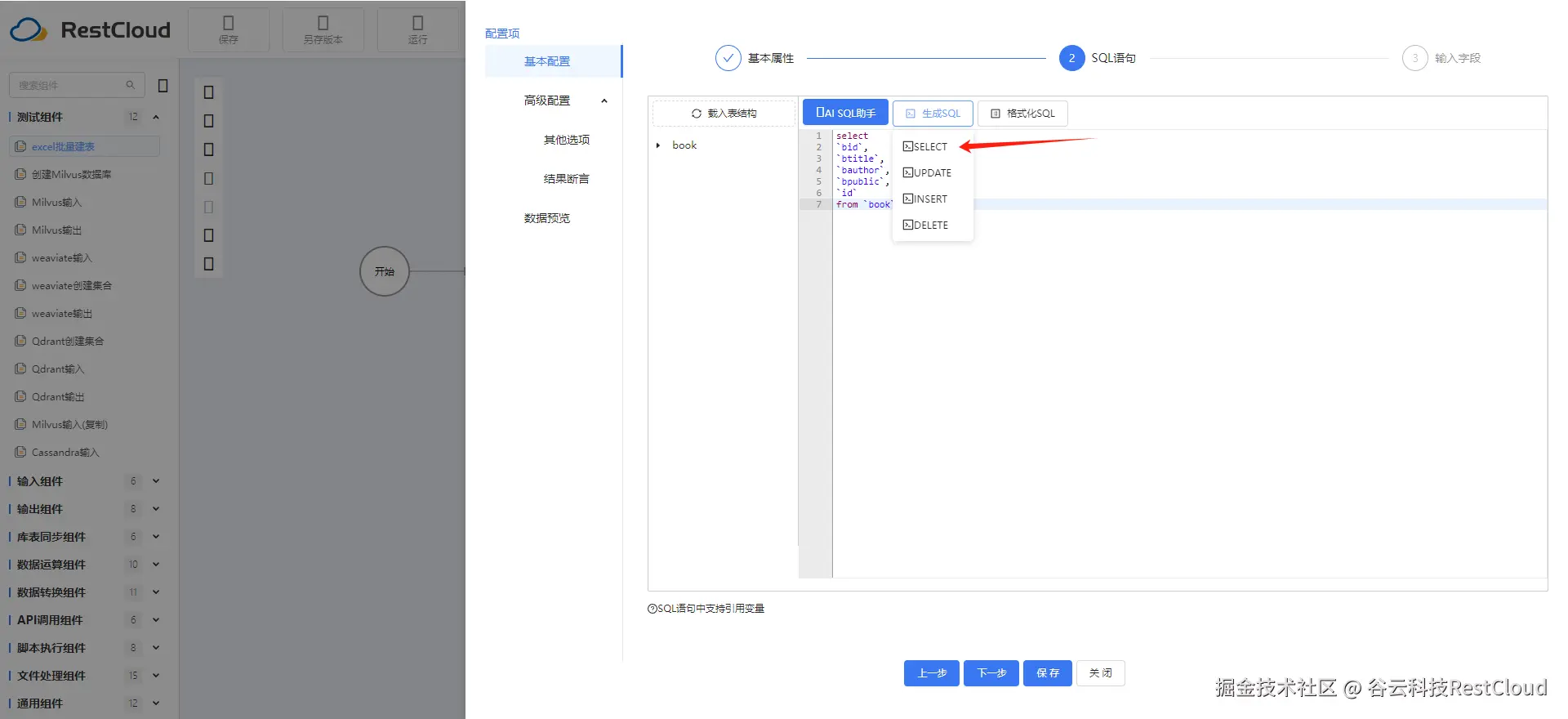Expand the 文件处理组件 category

[156, 676]
